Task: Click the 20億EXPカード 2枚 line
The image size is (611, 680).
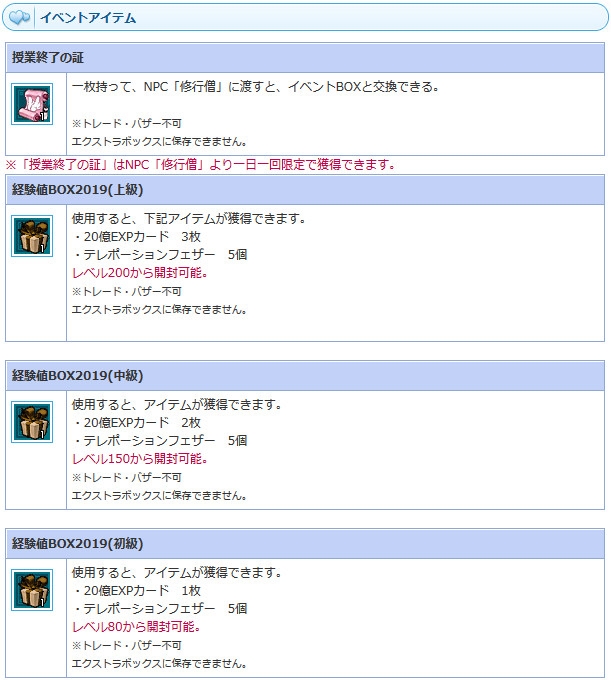Action: 137,422
